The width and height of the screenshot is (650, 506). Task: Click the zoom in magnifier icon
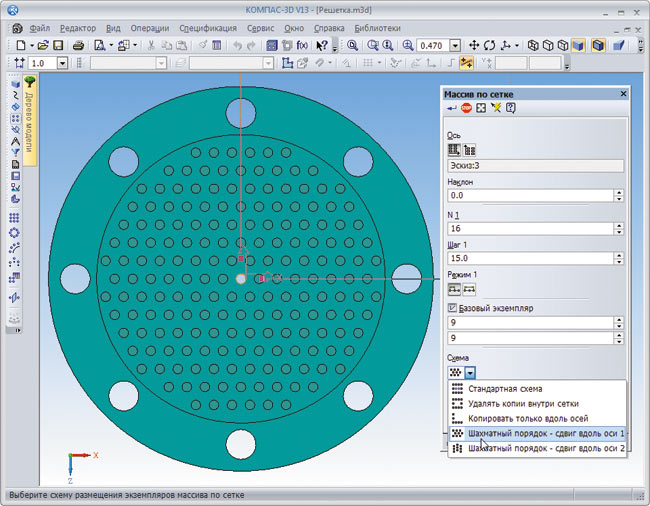408,46
